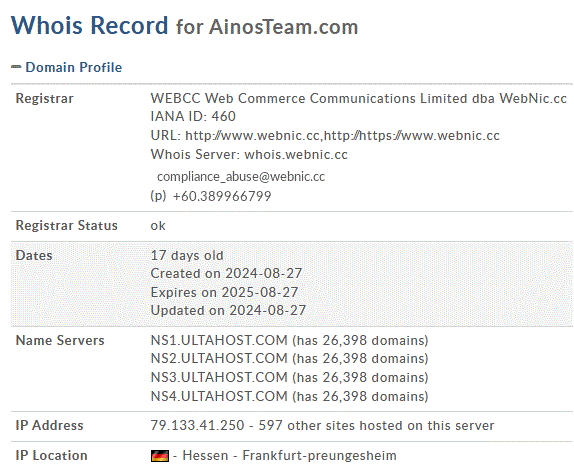Viewport: 574px width, 464px height.
Task: Collapse the Domain Profile section
Action: [16, 67]
